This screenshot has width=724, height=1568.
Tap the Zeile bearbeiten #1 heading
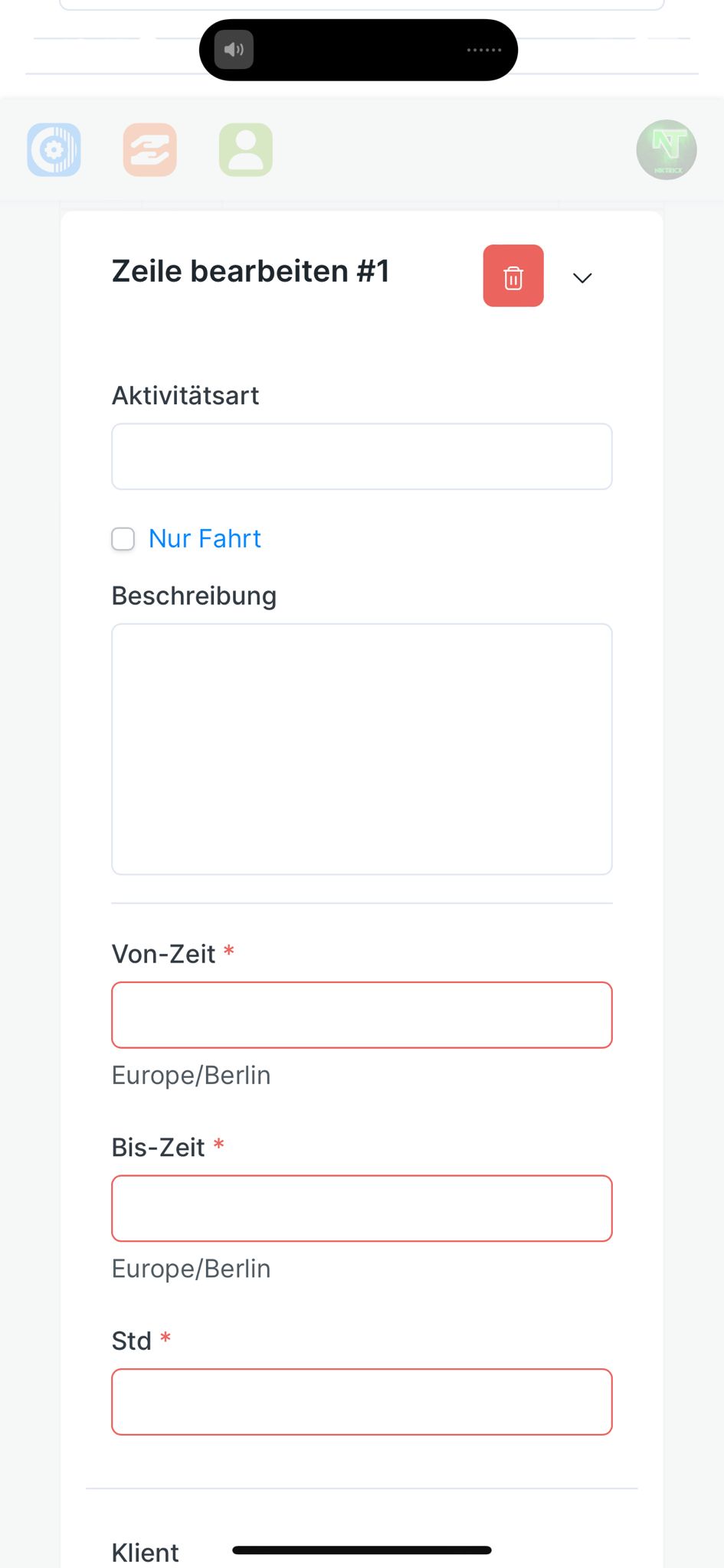(251, 272)
